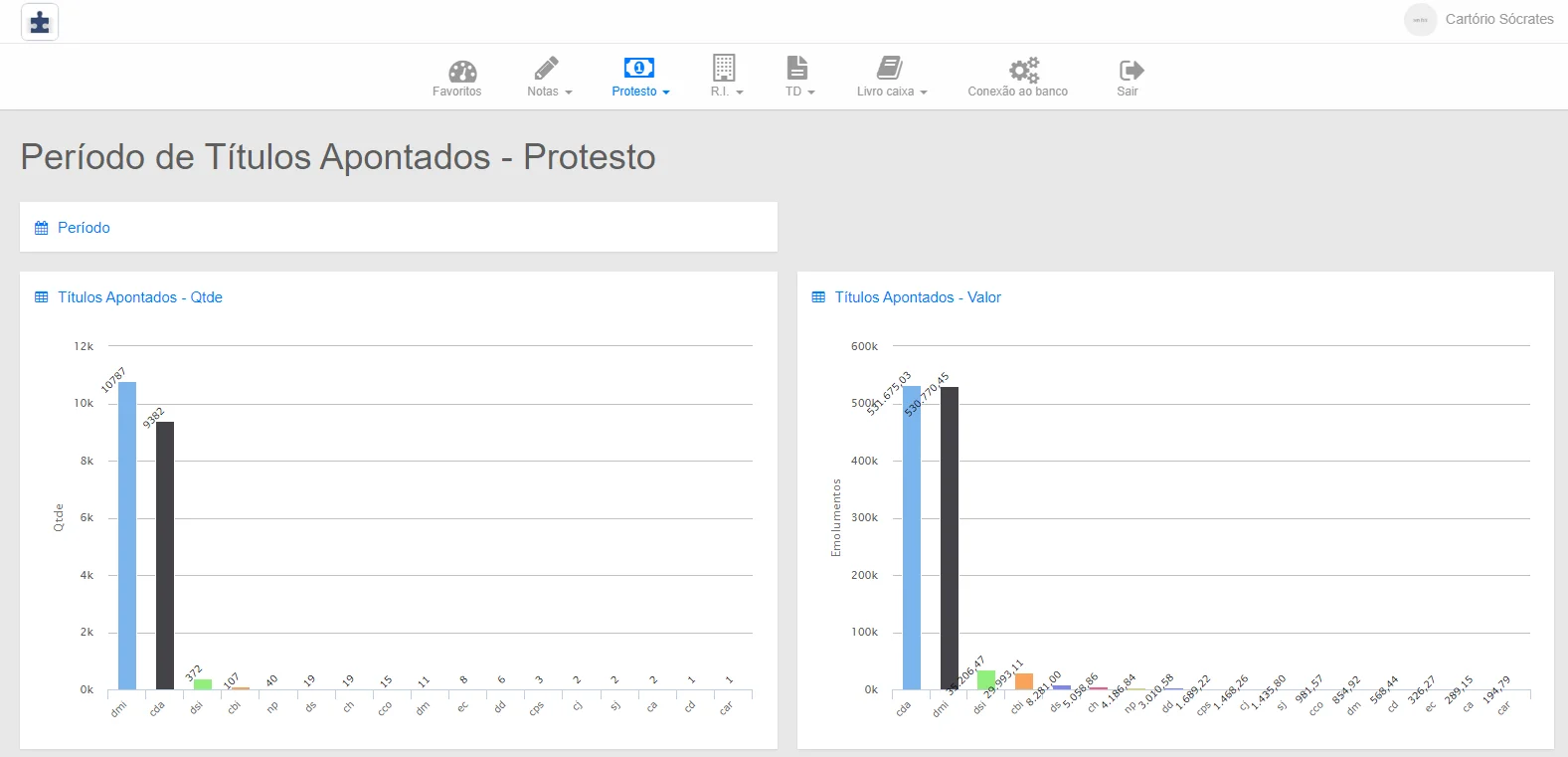Image resolution: width=1568 pixels, height=757 pixels.
Task: Click the Sair logout icon
Action: (x=1132, y=70)
